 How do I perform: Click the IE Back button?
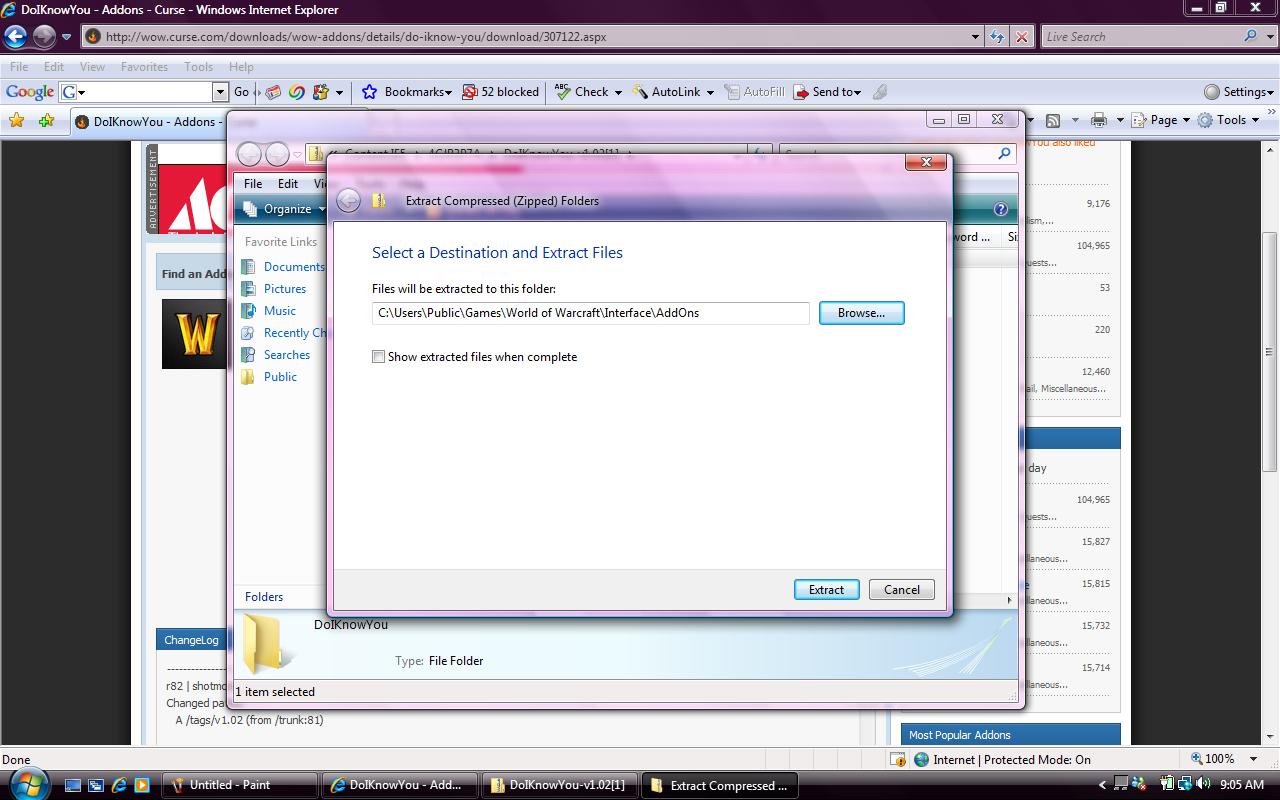pyautogui.click(x=16, y=37)
